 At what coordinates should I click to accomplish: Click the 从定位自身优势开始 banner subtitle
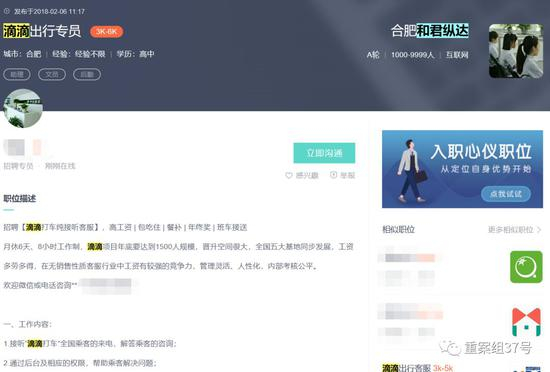coord(486,169)
